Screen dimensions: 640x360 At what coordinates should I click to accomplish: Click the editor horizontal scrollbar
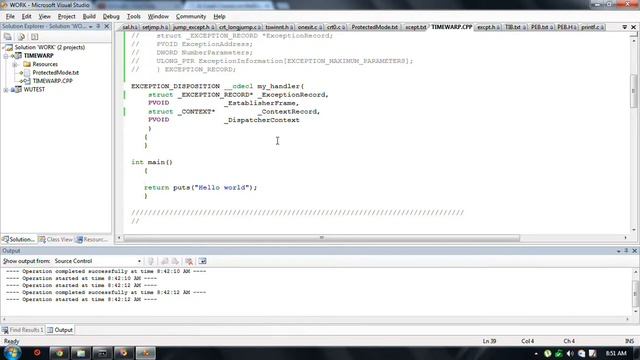pyautogui.click(x=322, y=238)
